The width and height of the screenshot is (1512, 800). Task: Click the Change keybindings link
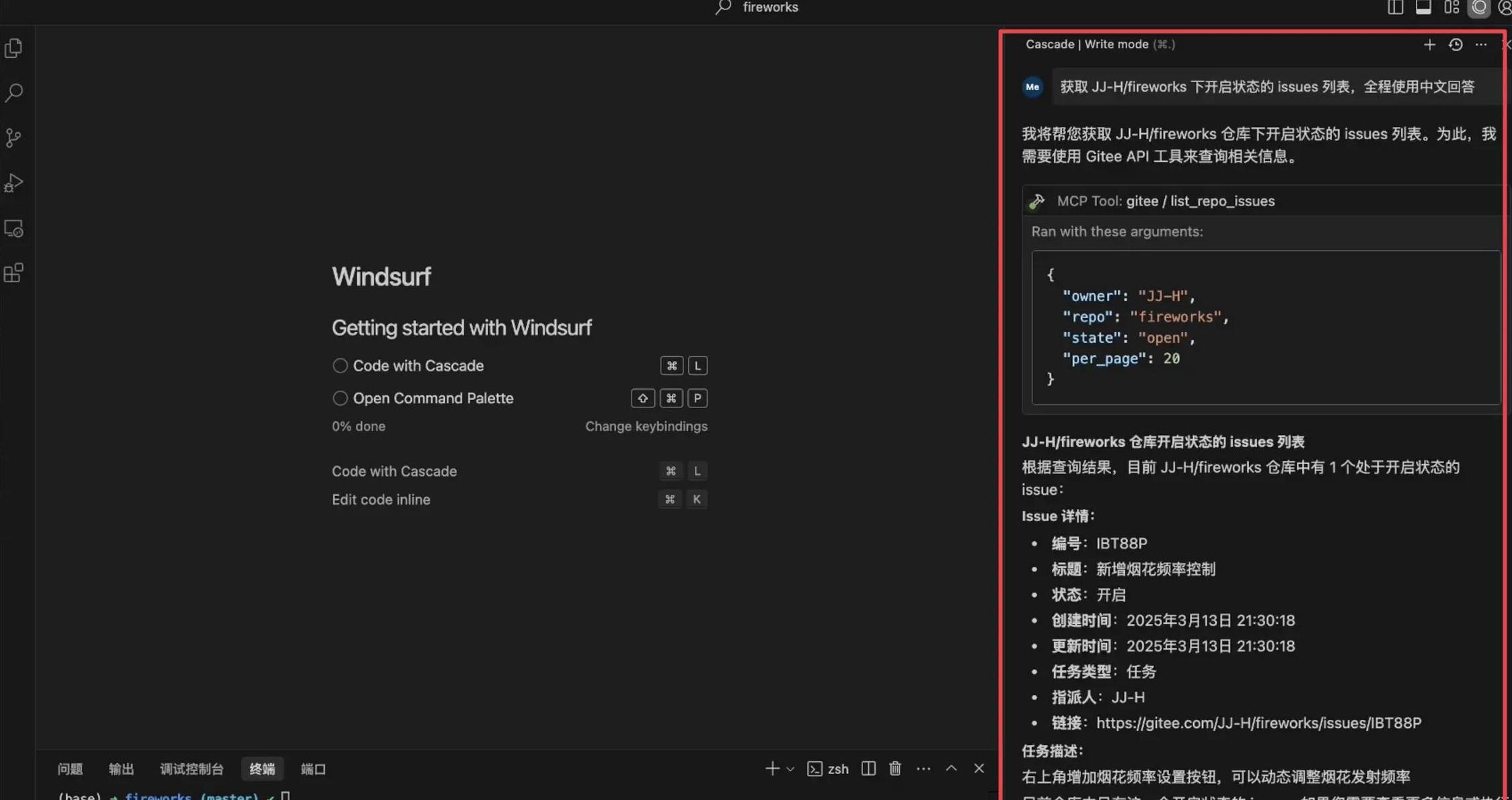pos(646,426)
